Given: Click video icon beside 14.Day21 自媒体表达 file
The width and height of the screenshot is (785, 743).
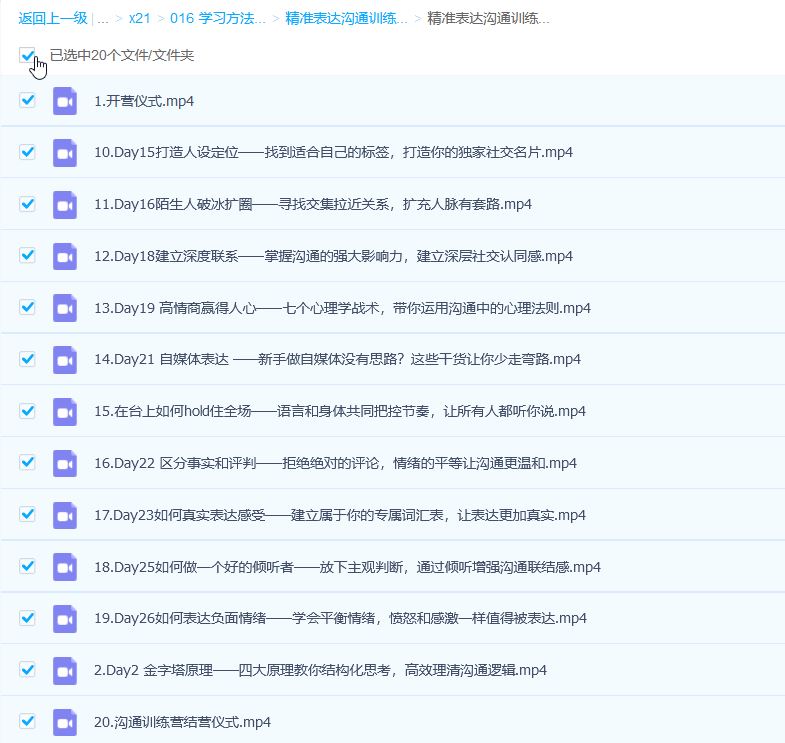Looking at the screenshot, I should [x=65, y=359].
